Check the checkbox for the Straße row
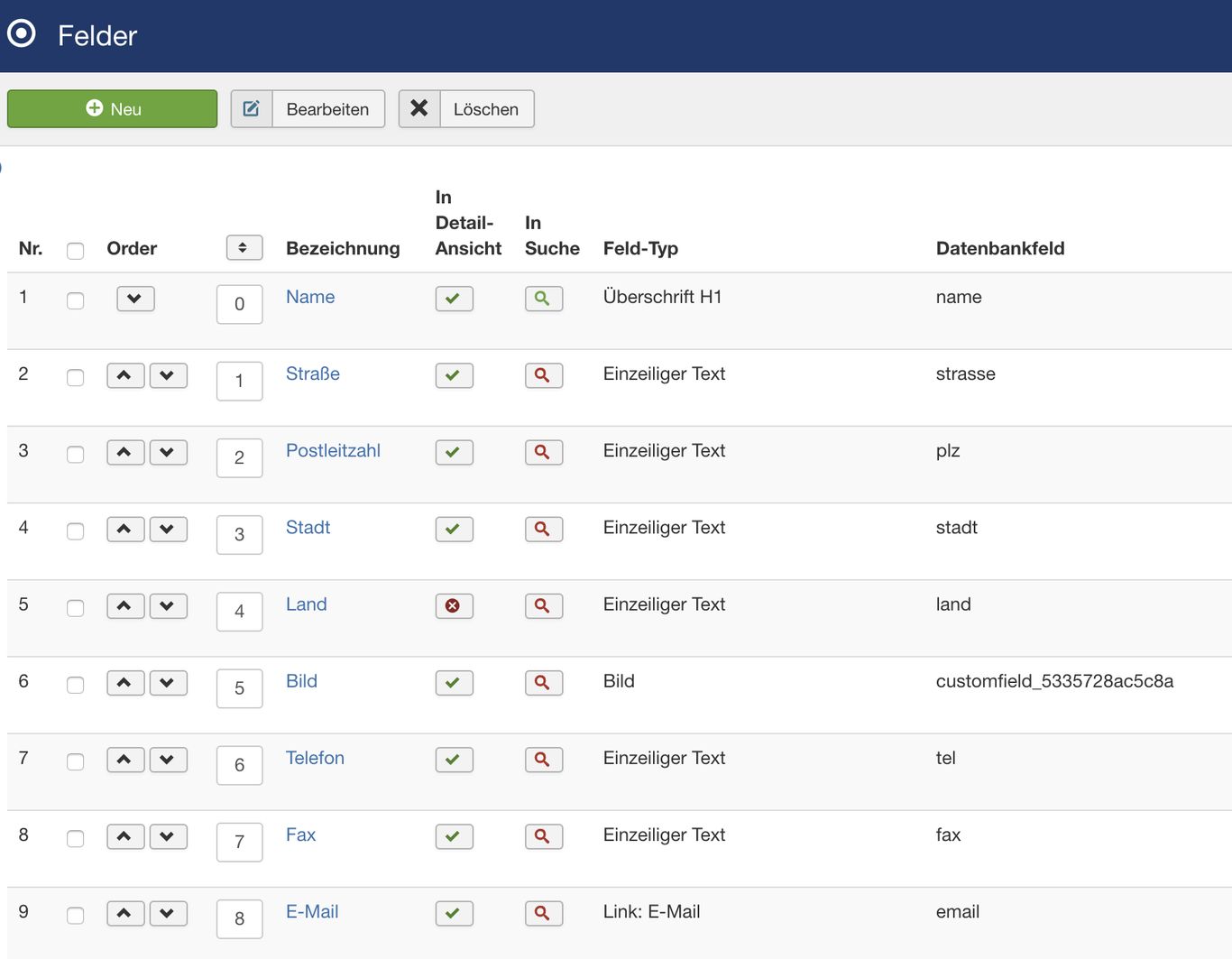Image resolution: width=1232 pixels, height=959 pixels. coord(76,377)
